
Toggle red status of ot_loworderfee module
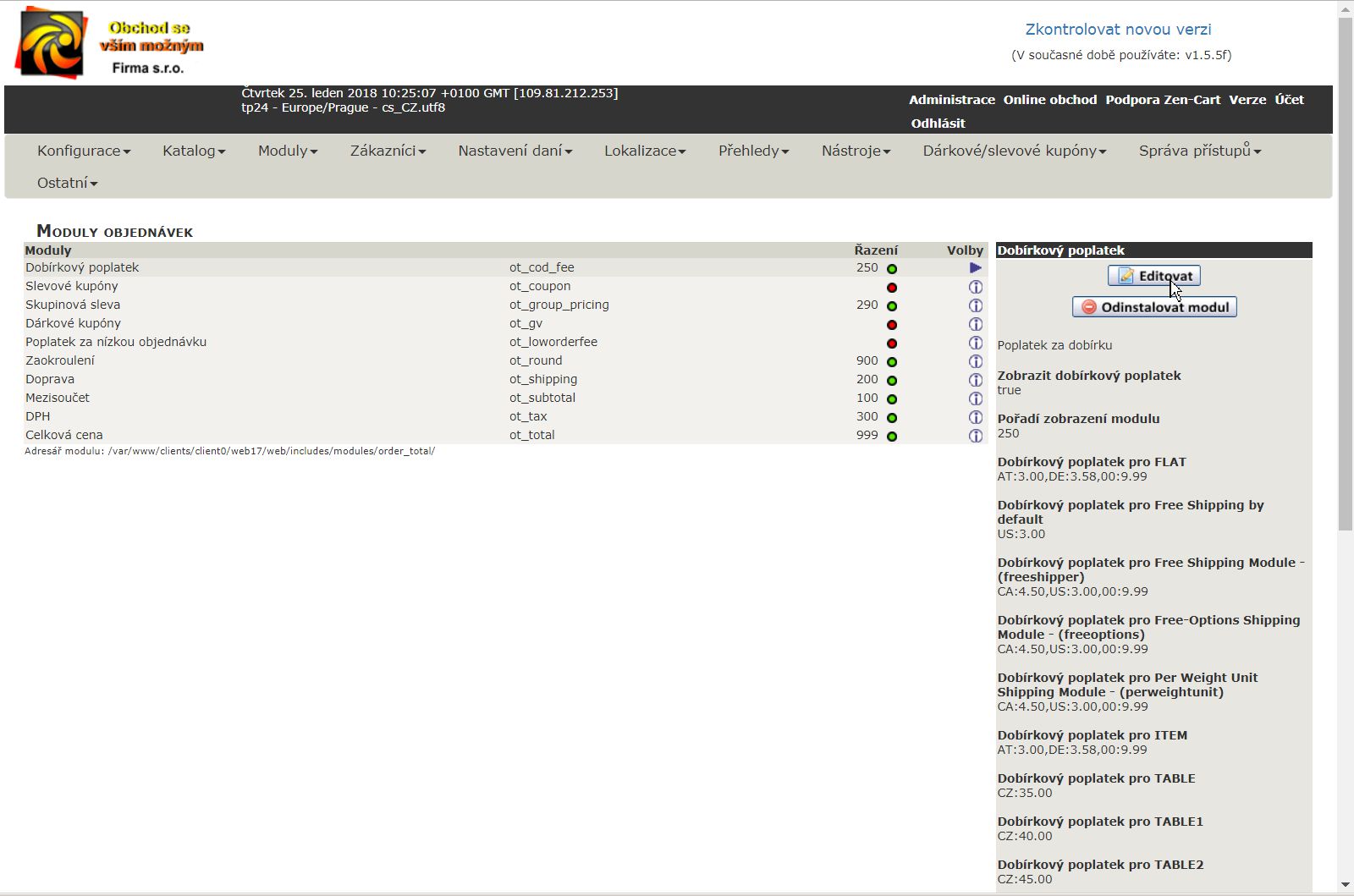[x=891, y=344]
